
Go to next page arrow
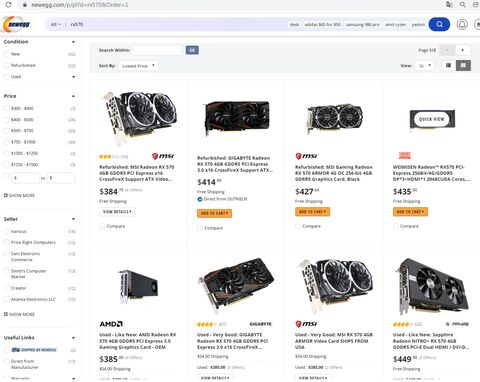462,50
